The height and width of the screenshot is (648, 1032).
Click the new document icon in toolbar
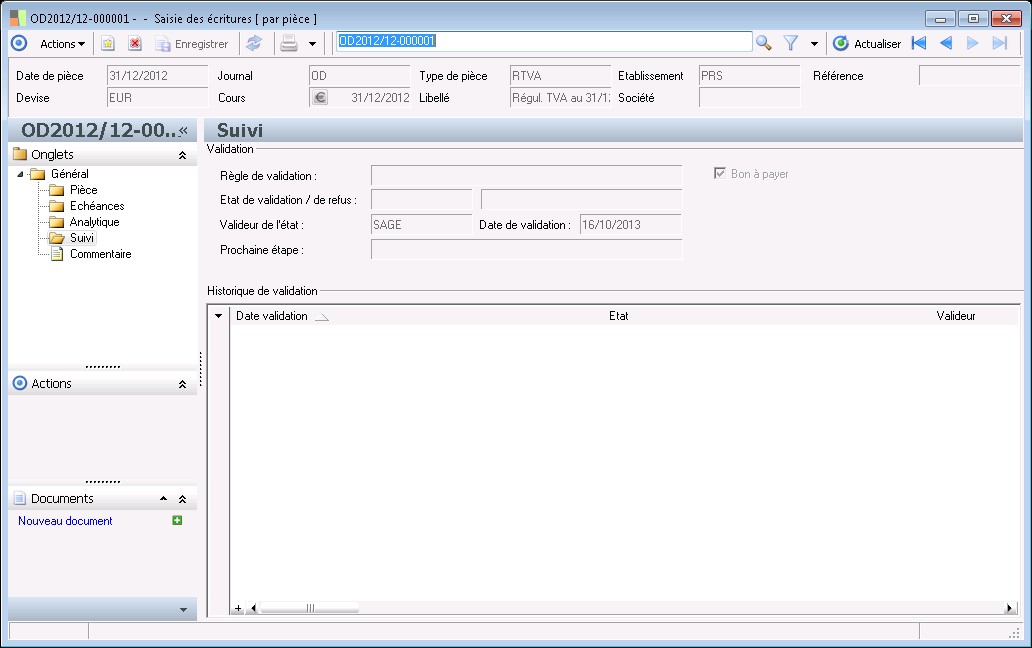coord(108,44)
